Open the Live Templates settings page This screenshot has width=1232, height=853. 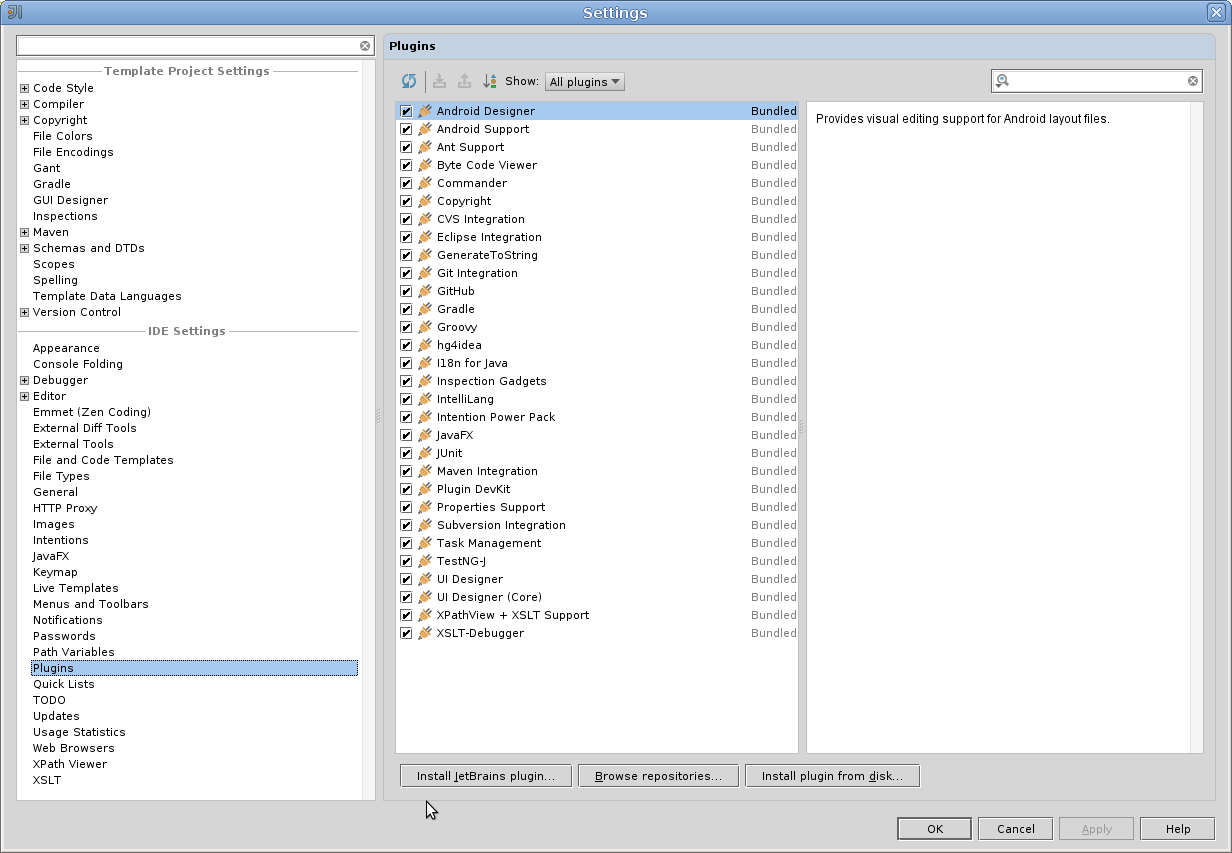(x=76, y=588)
